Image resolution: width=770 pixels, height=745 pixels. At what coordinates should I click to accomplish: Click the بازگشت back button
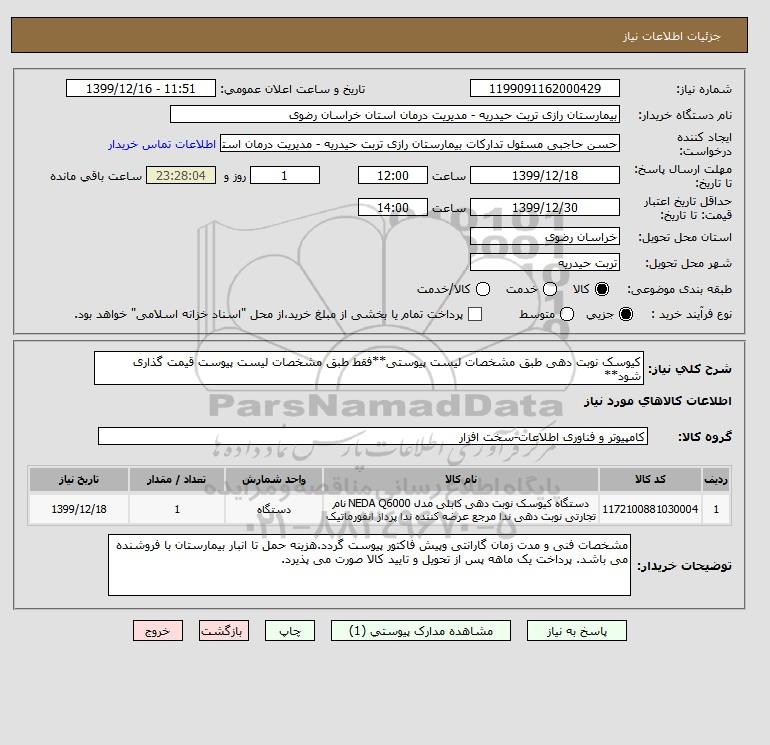tap(224, 631)
